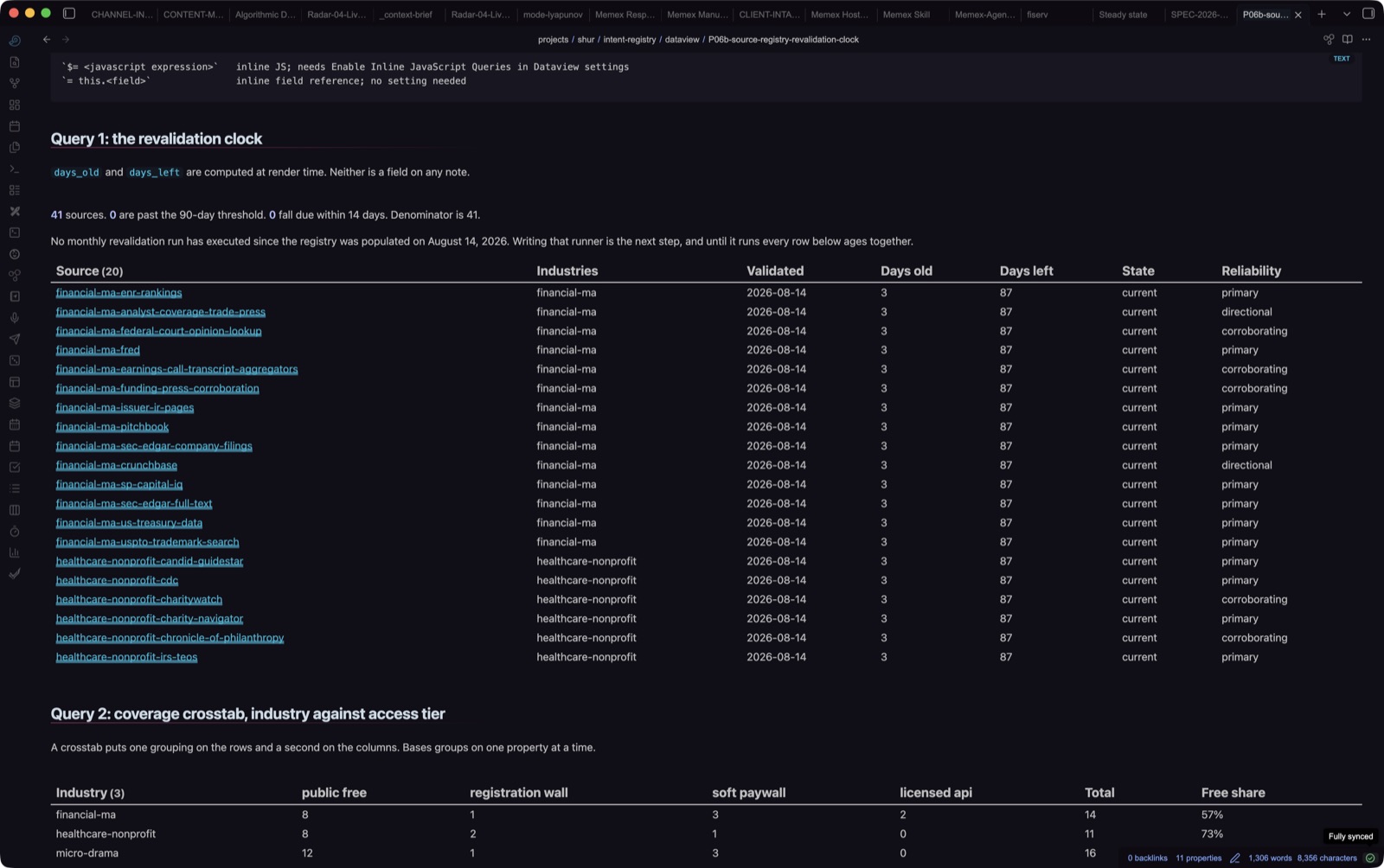This screenshot has height=868, width=1384.
Task: Click the TEXT code block label
Action: click(x=1342, y=59)
